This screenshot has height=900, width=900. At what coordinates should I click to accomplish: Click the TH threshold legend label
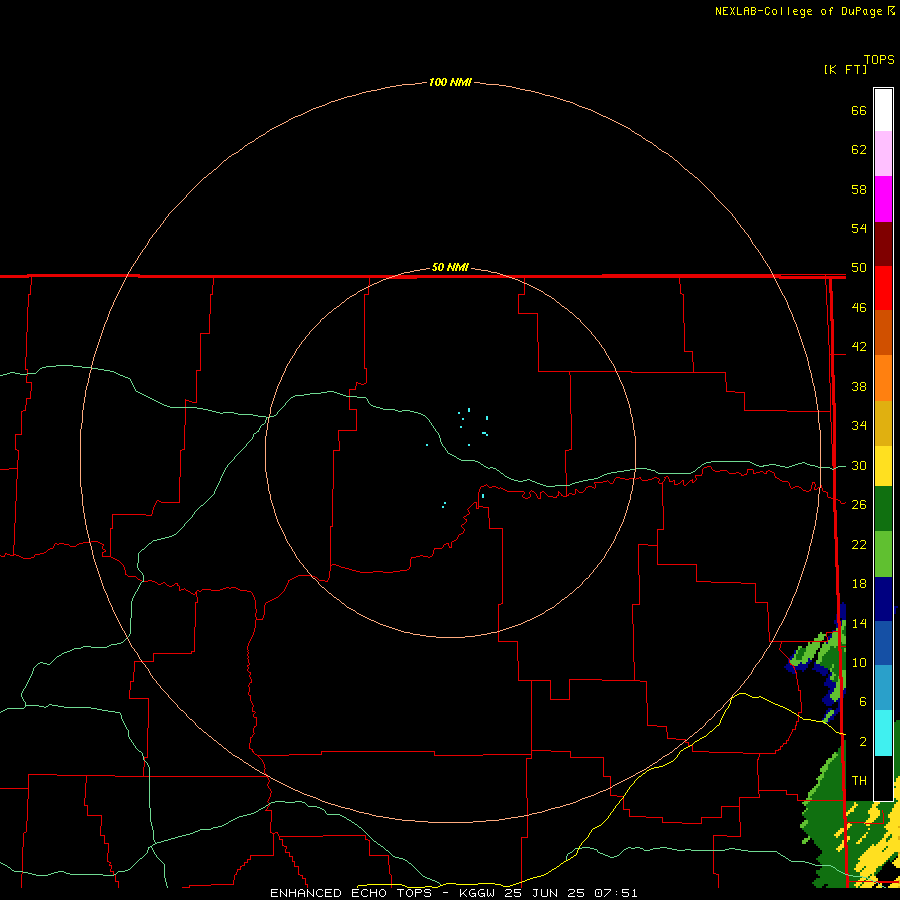click(x=859, y=781)
